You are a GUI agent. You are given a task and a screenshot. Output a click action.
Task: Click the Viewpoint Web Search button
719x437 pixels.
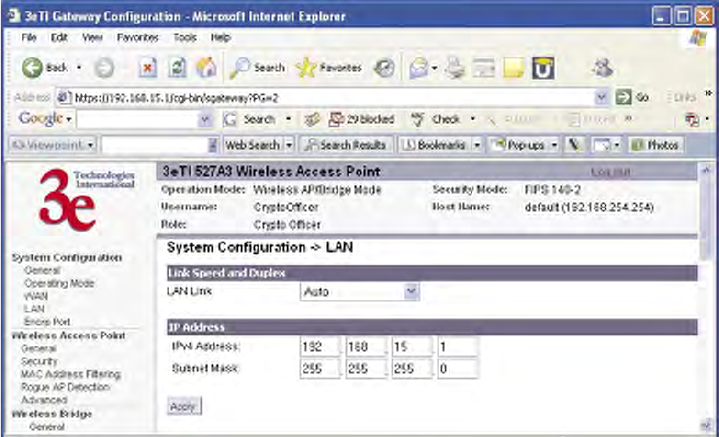(253, 145)
